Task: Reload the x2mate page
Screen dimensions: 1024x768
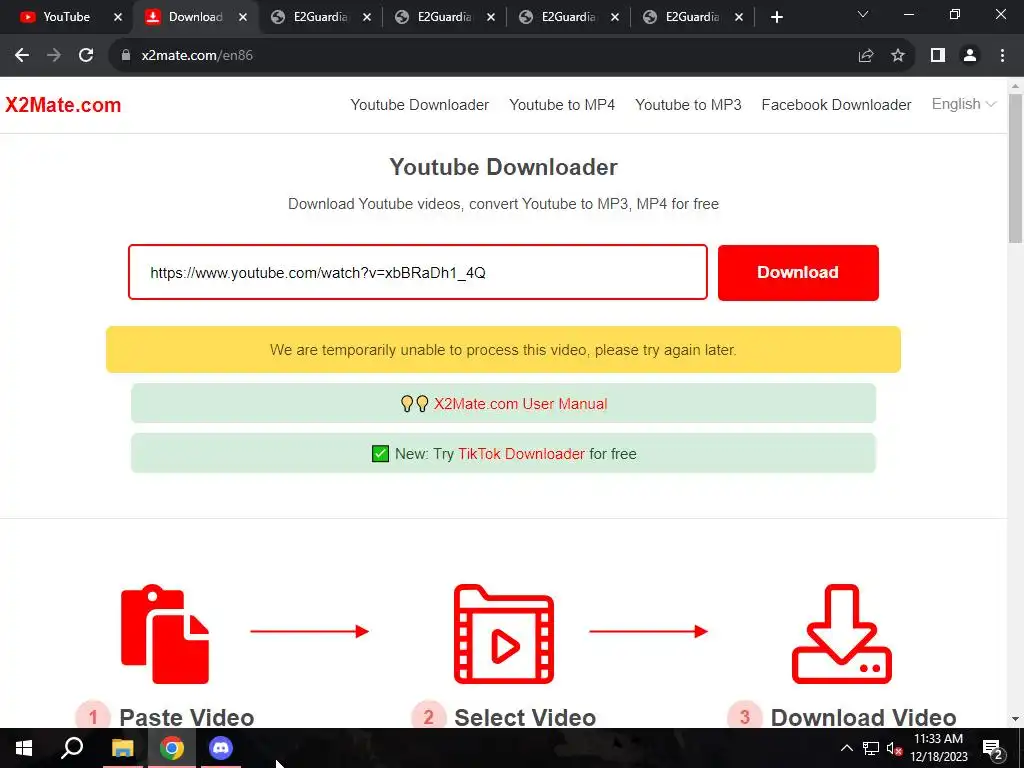Action: click(x=86, y=56)
